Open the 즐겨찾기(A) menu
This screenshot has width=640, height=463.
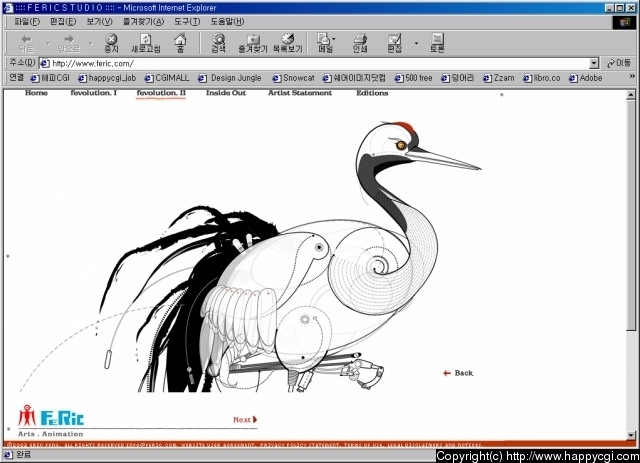click(x=143, y=22)
